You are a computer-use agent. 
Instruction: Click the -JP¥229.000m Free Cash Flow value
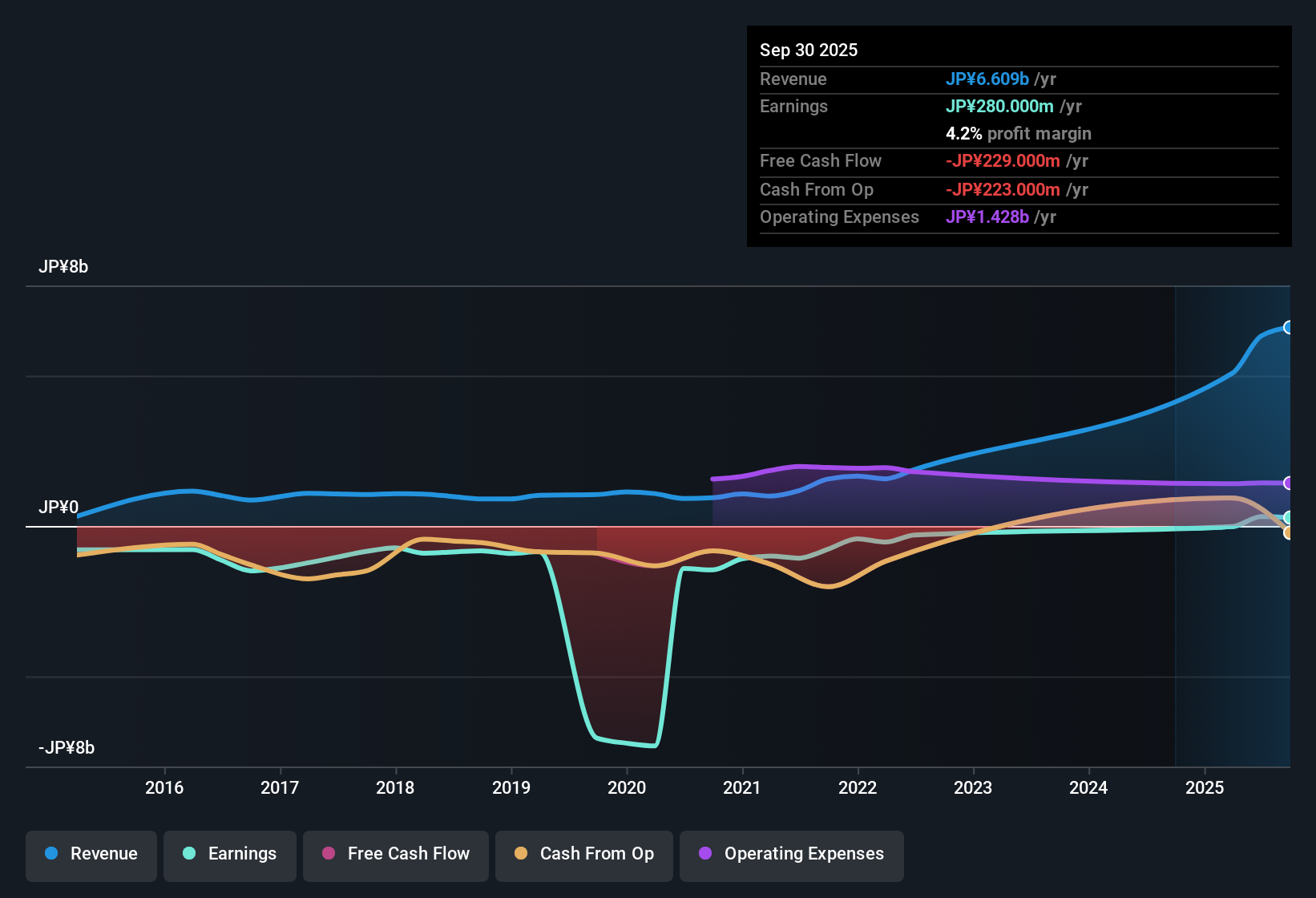tap(1003, 160)
